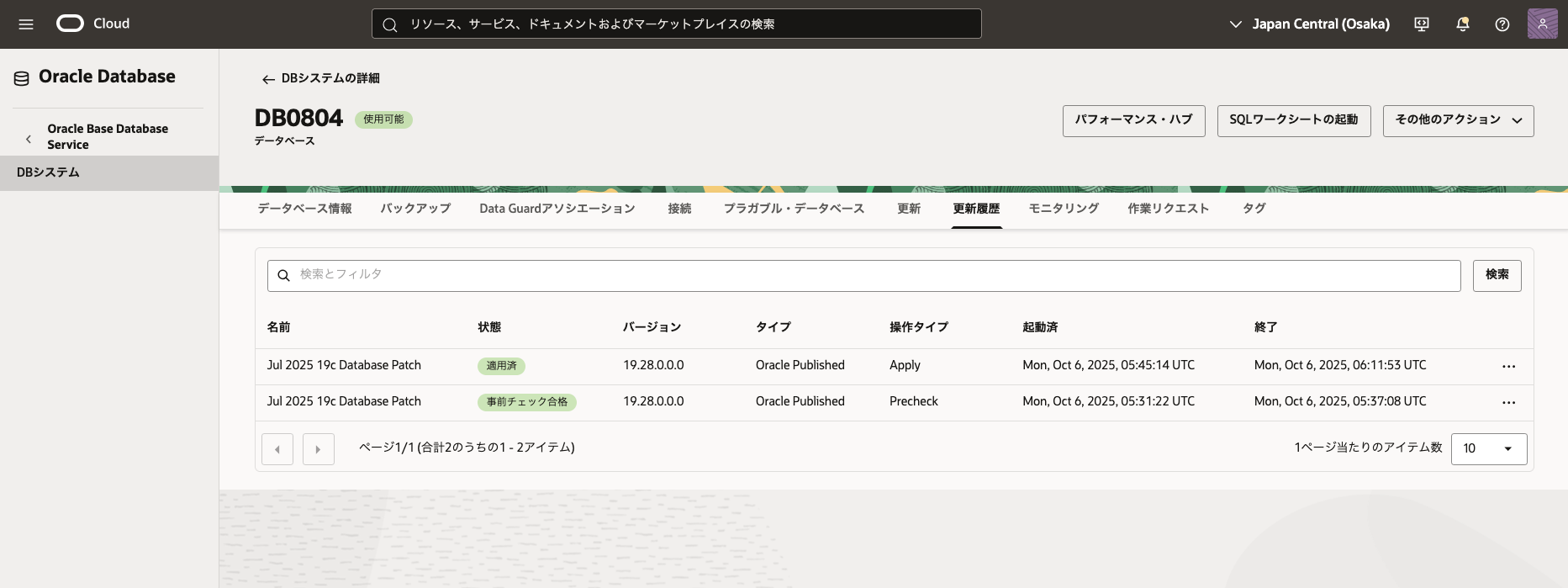
Task: Open the user profile avatar menu
Action: coord(1542,24)
